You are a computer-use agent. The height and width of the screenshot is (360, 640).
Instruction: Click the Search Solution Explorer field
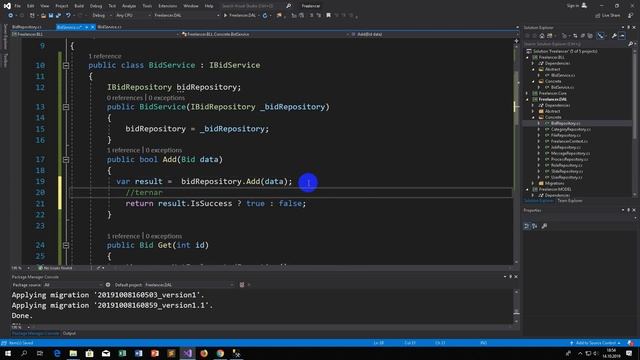579,44
